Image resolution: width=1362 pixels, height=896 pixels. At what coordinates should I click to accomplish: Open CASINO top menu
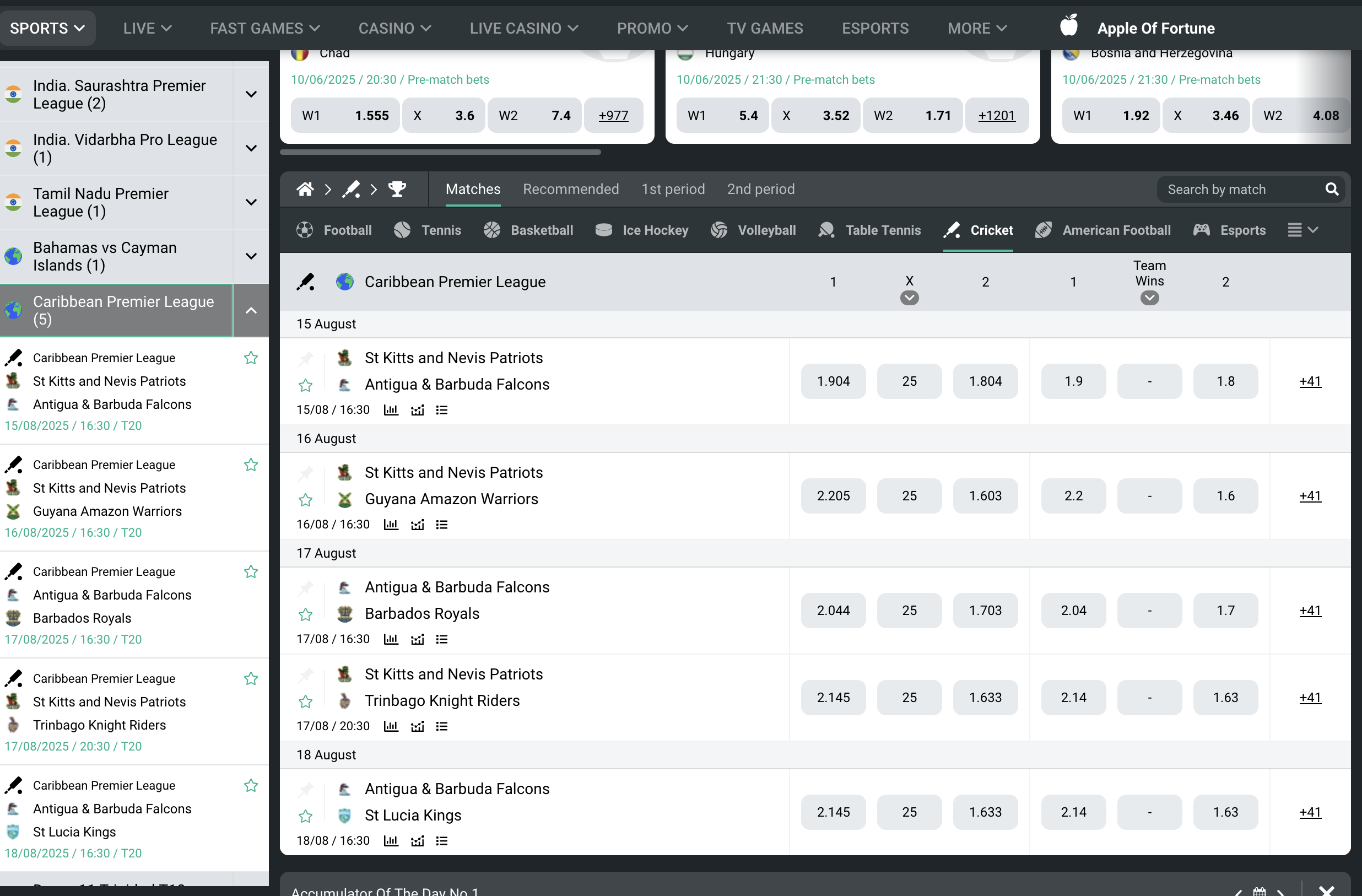tap(395, 28)
